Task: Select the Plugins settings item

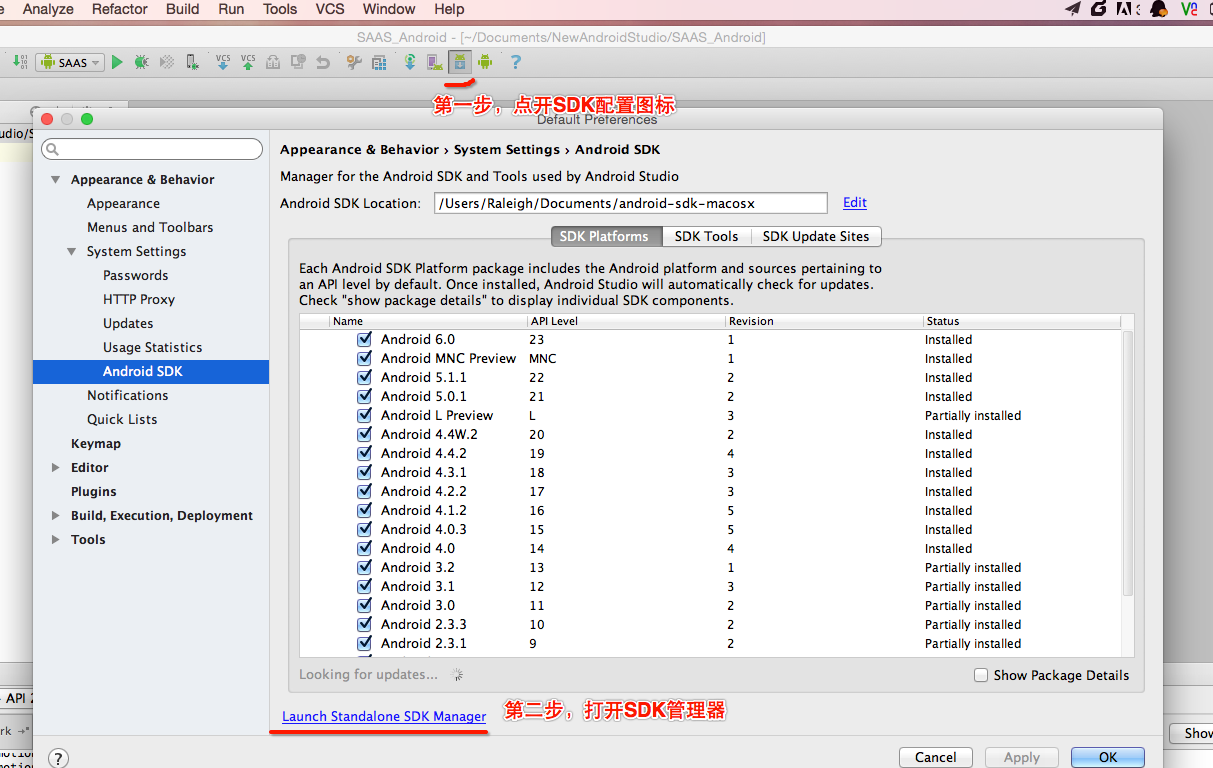Action: tap(94, 491)
